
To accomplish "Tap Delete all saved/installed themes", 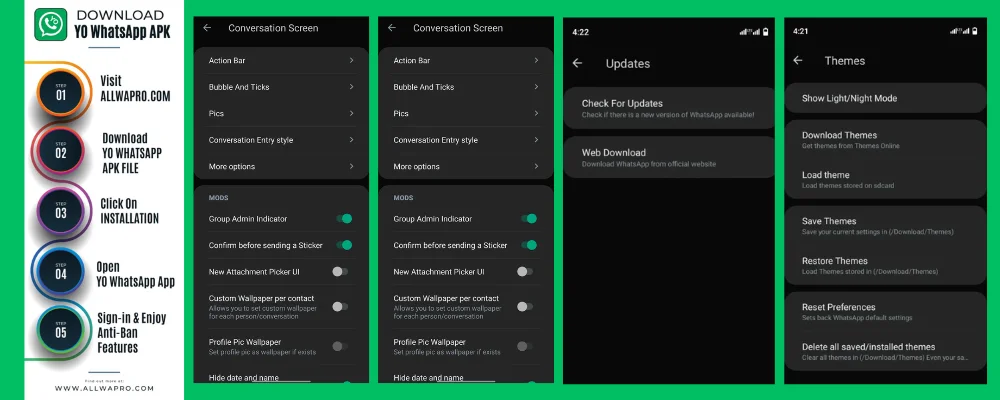I will 885,352.
